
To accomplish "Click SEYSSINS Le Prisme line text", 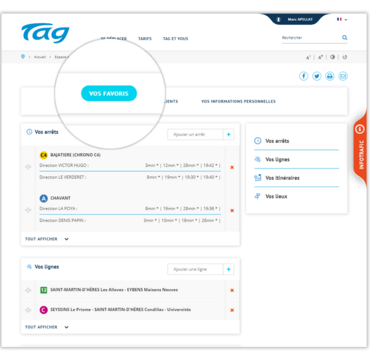I will pos(121,310).
